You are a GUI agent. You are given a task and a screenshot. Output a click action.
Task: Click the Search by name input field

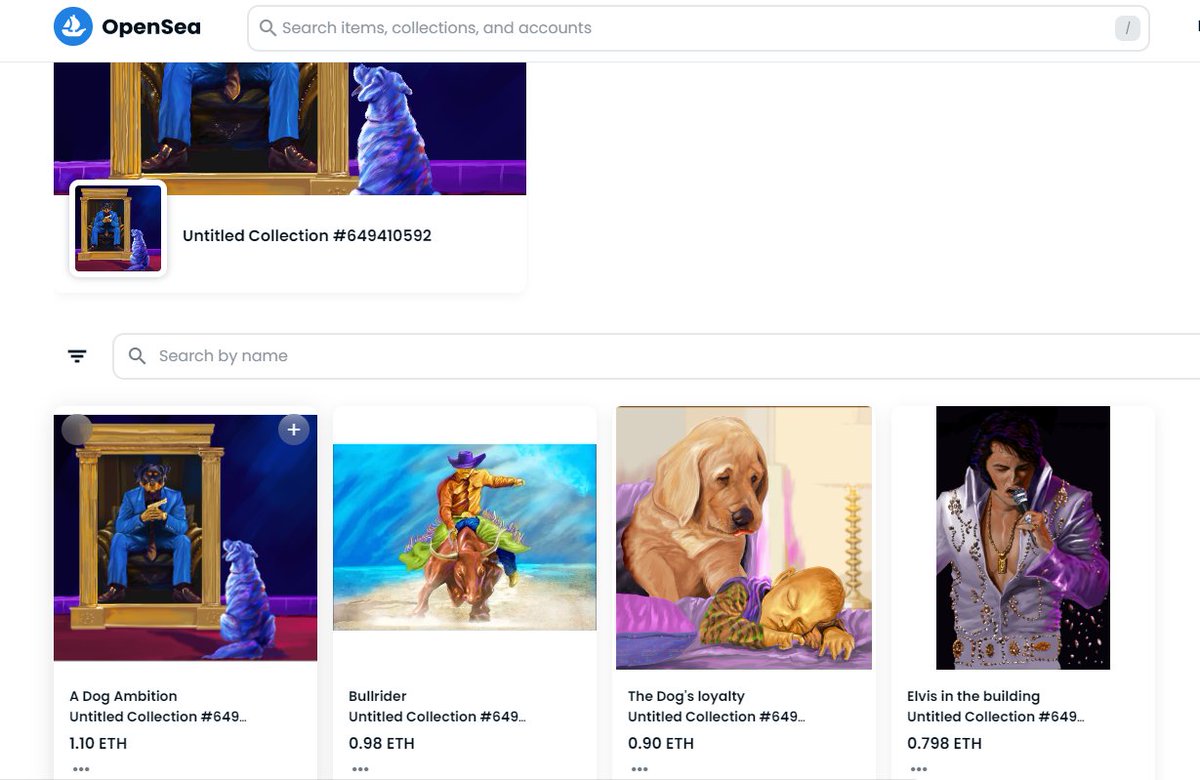[400, 356]
